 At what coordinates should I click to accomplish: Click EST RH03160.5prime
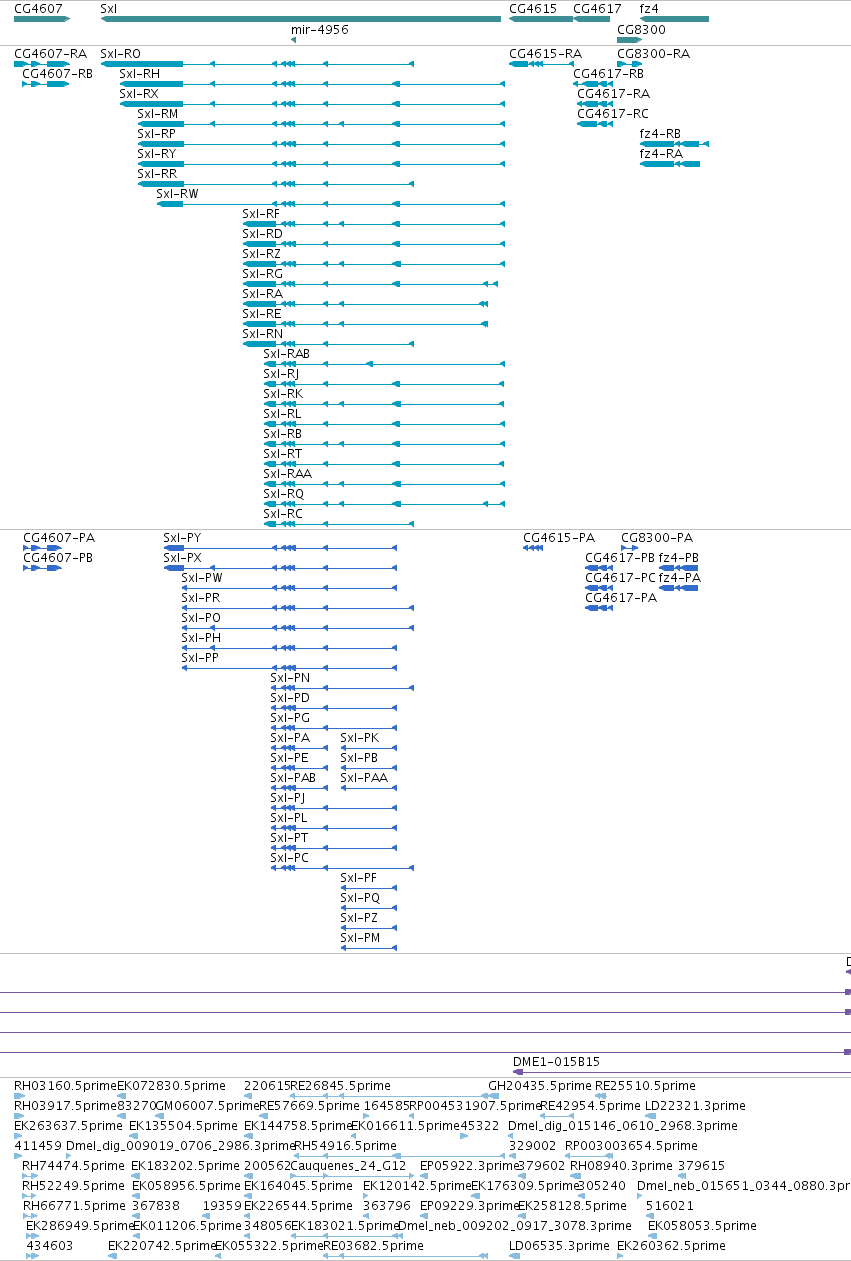click(x=65, y=1086)
